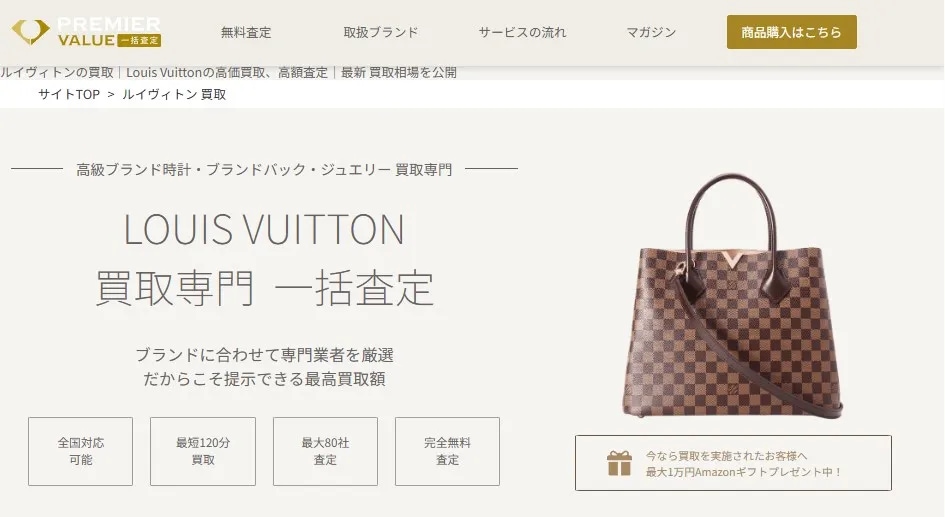Open the サービスの流れ menu item

click(x=523, y=33)
